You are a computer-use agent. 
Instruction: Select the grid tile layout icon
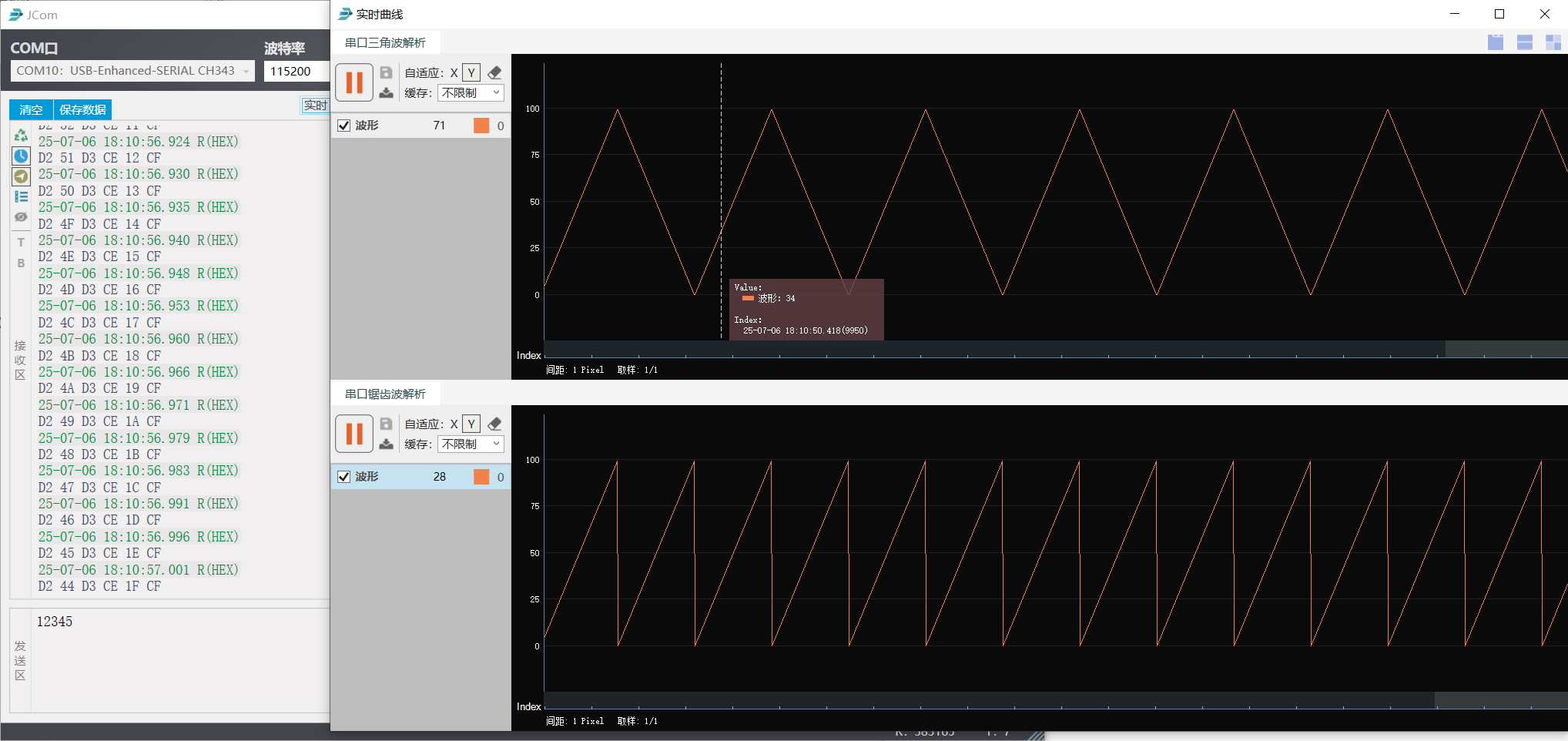[x=1553, y=42]
